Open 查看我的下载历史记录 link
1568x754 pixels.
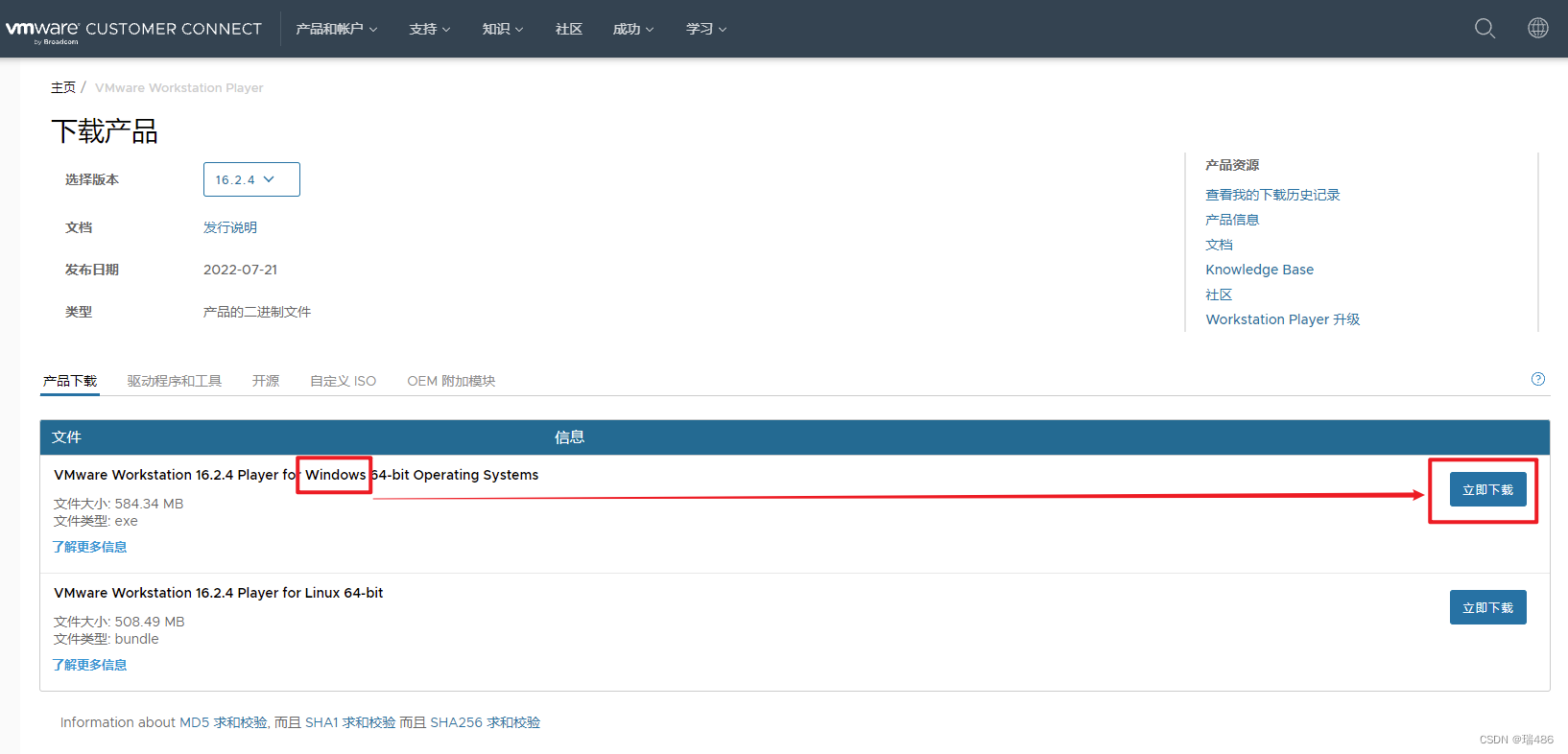point(1272,195)
